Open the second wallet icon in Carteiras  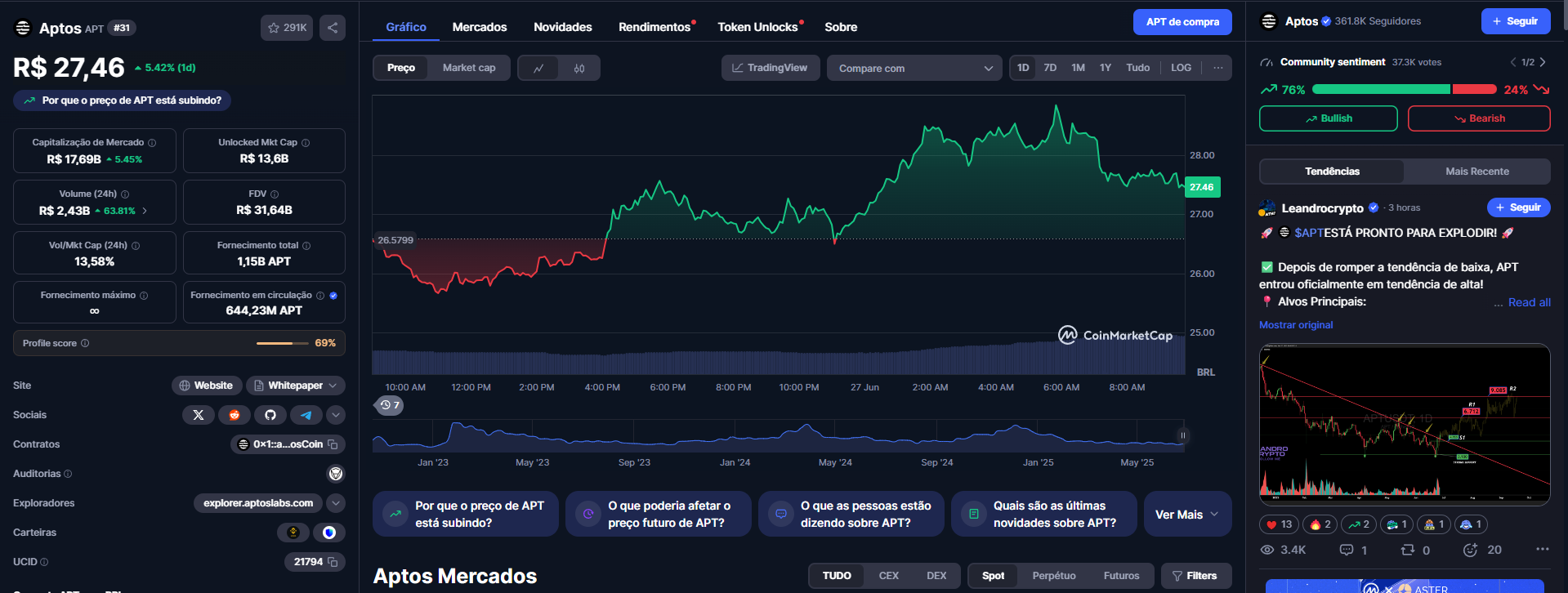tap(329, 533)
